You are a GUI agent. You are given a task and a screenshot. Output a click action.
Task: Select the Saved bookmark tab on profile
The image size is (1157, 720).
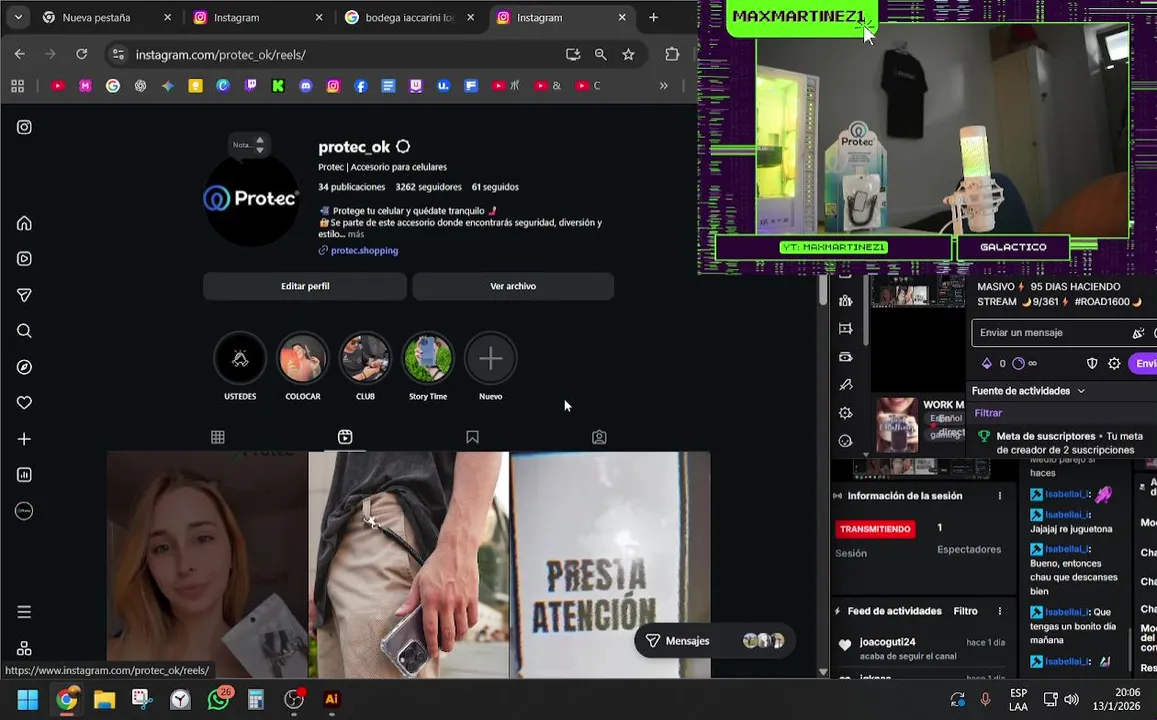(x=472, y=437)
